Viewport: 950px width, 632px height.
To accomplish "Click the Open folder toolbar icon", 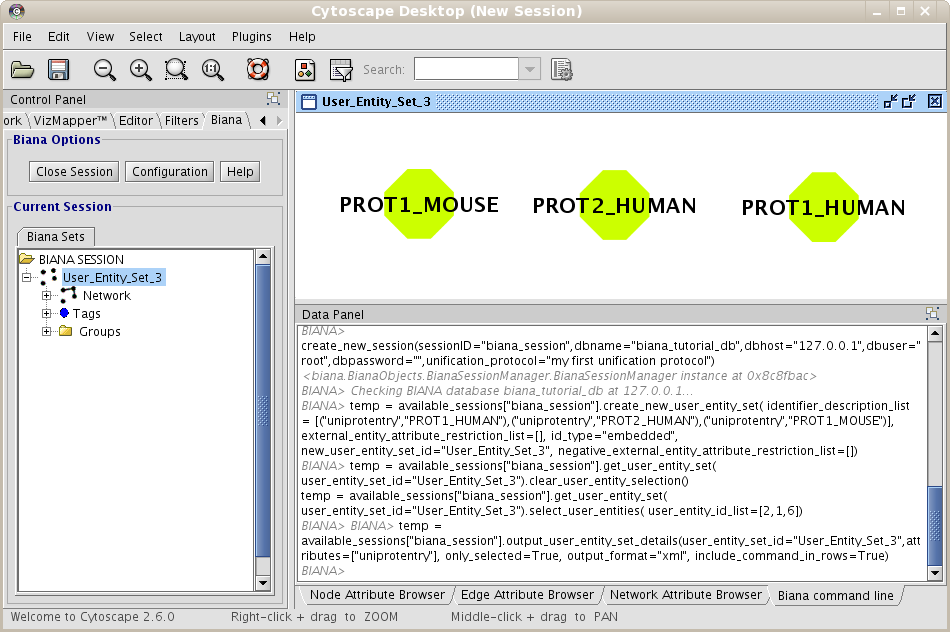I will [22, 70].
